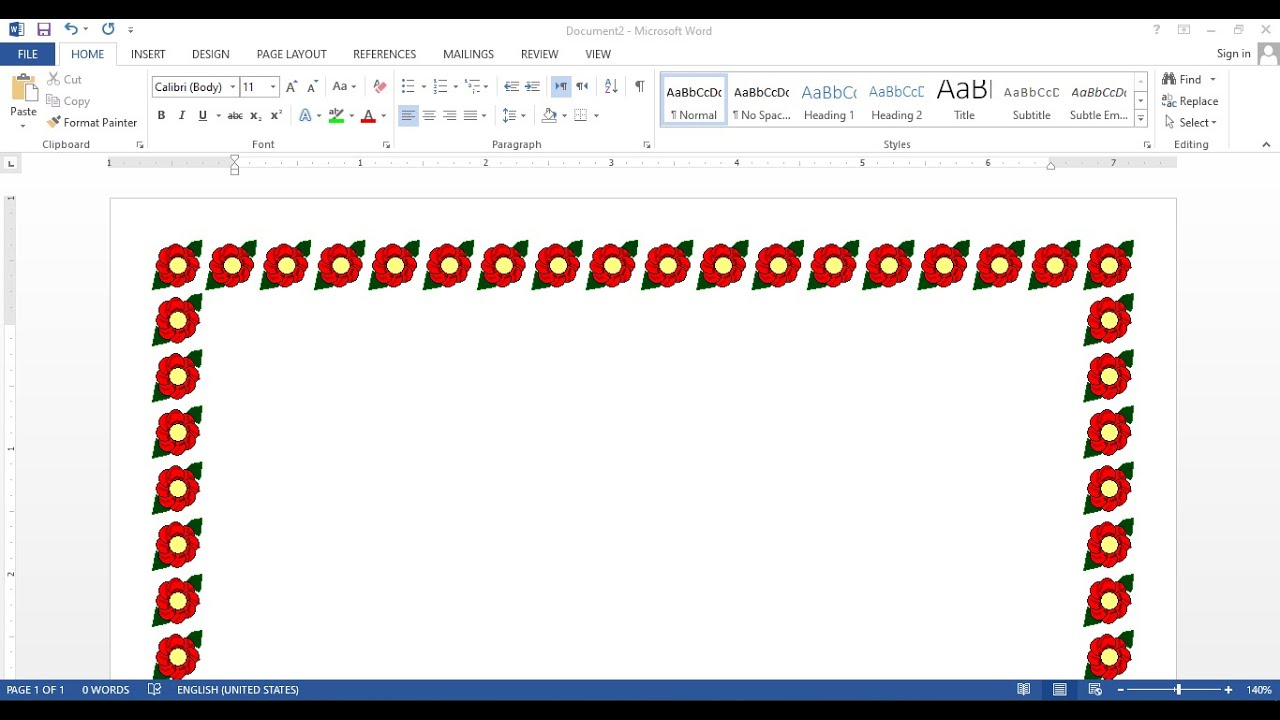The image size is (1280, 720).
Task: Toggle subscript formatting
Action: (256, 116)
